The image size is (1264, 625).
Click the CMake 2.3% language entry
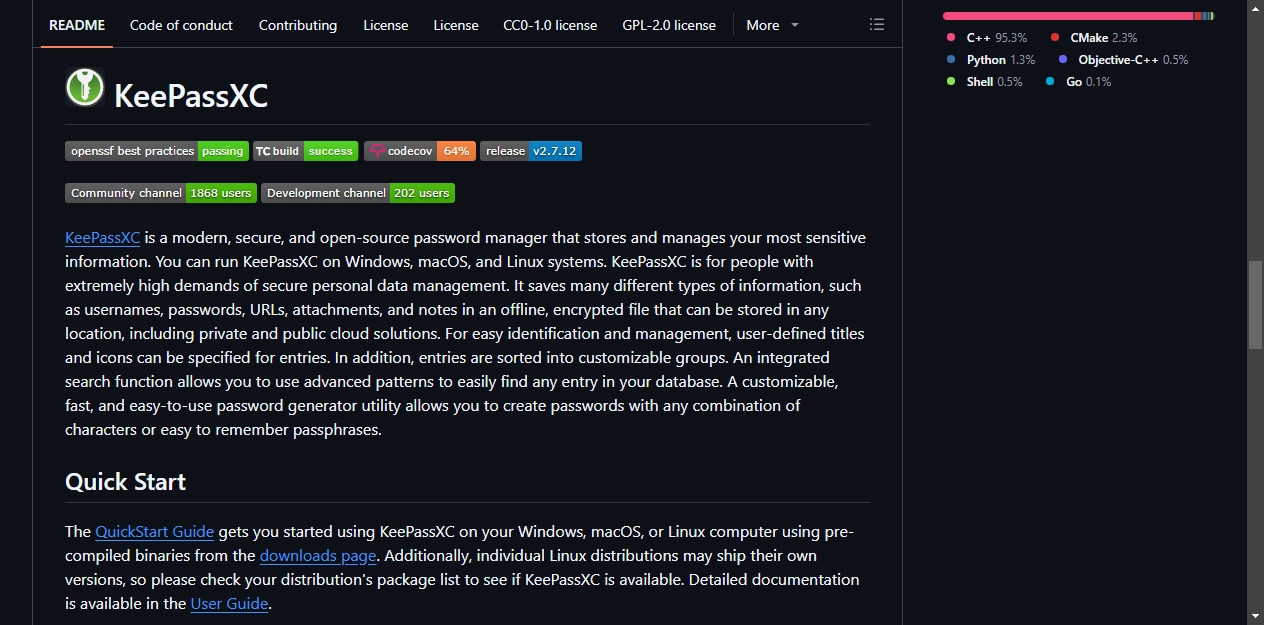[x=1094, y=38]
